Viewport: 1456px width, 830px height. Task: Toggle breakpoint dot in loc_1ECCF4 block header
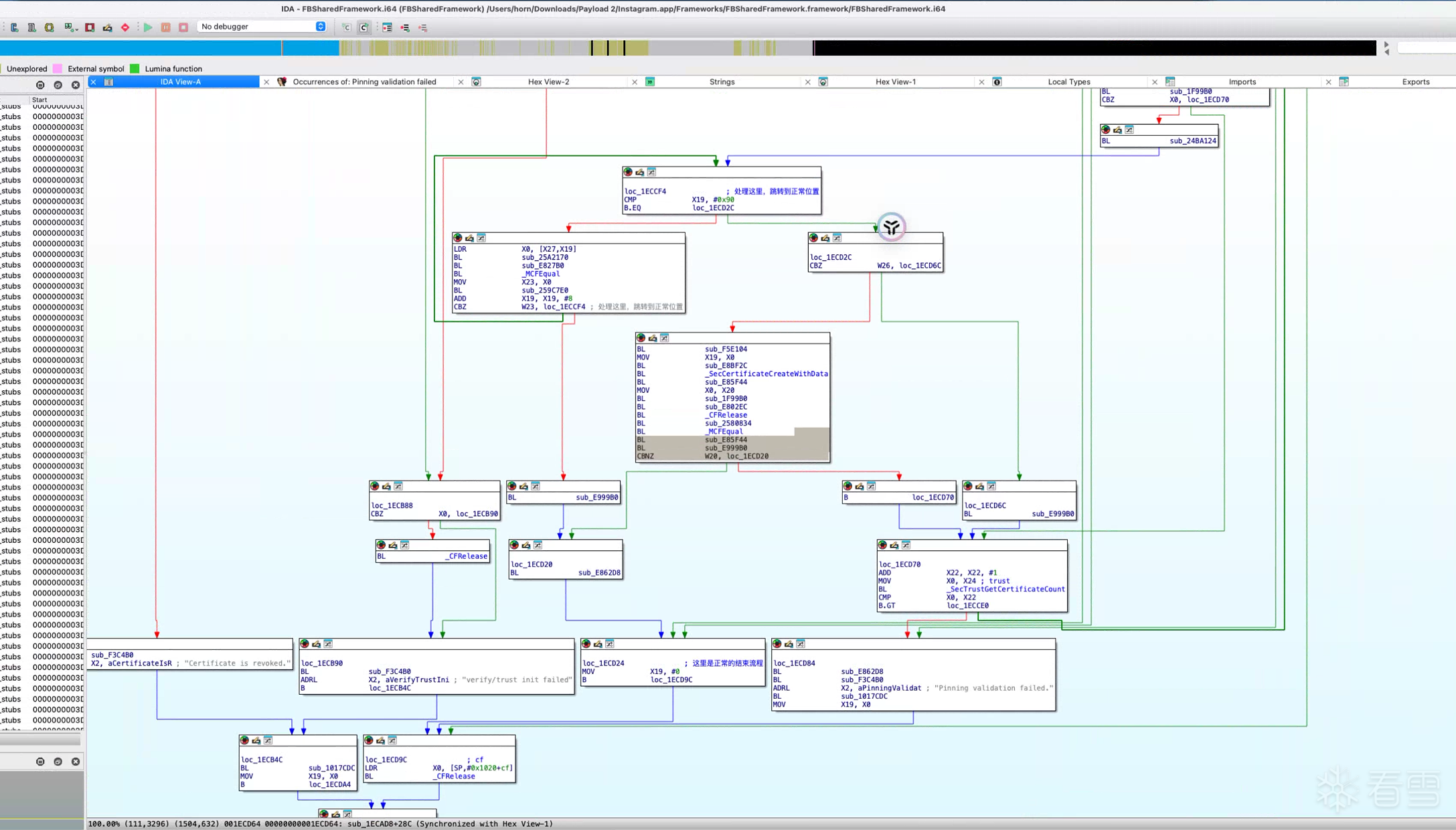click(x=628, y=172)
